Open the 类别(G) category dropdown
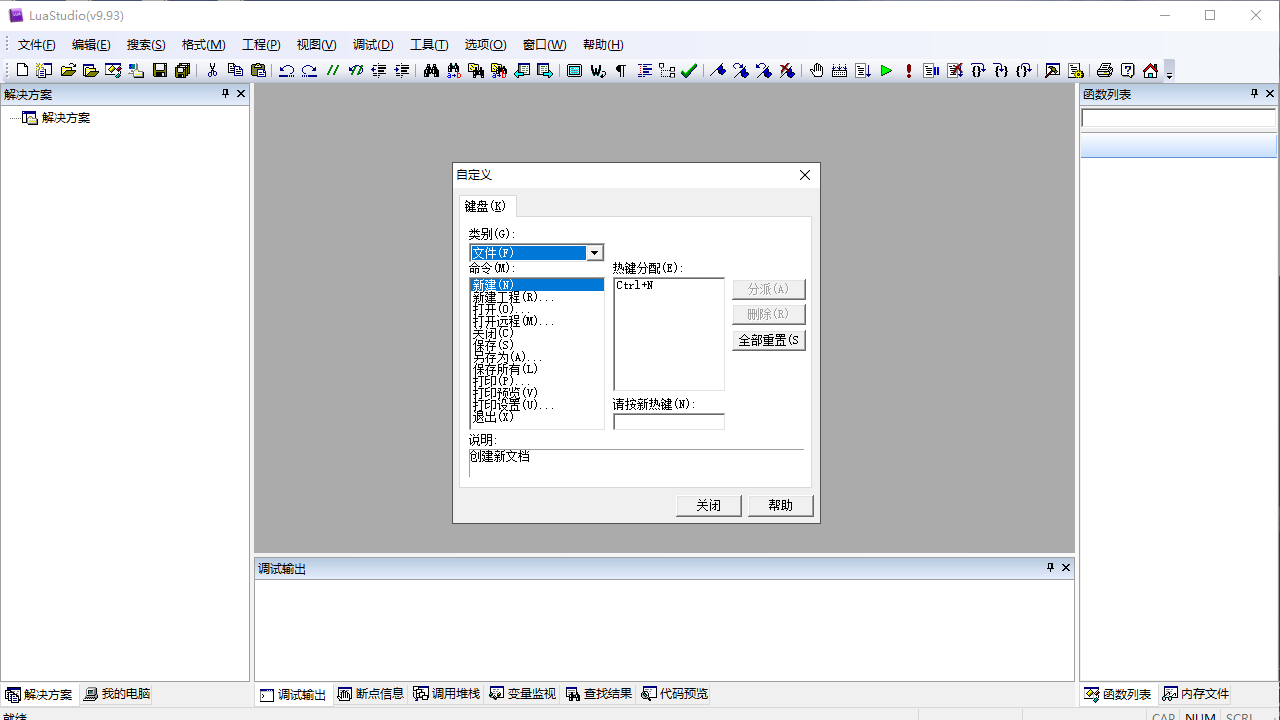Screen dimensions: 1280x720 595,252
